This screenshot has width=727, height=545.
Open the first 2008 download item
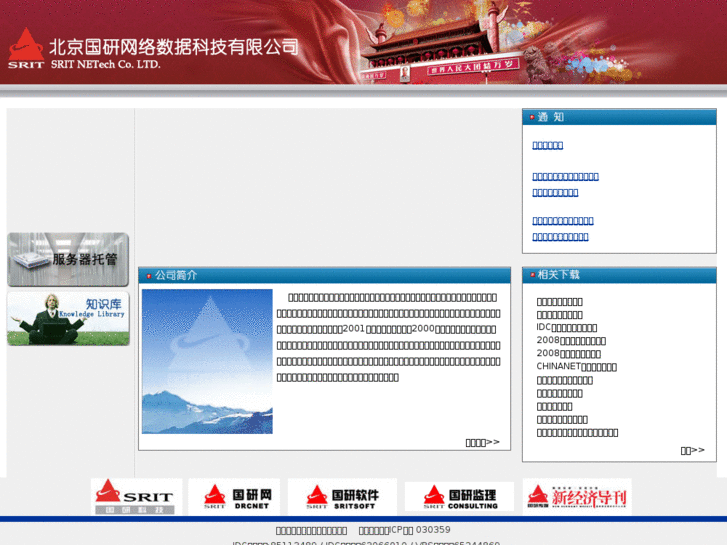click(x=571, y=340)
